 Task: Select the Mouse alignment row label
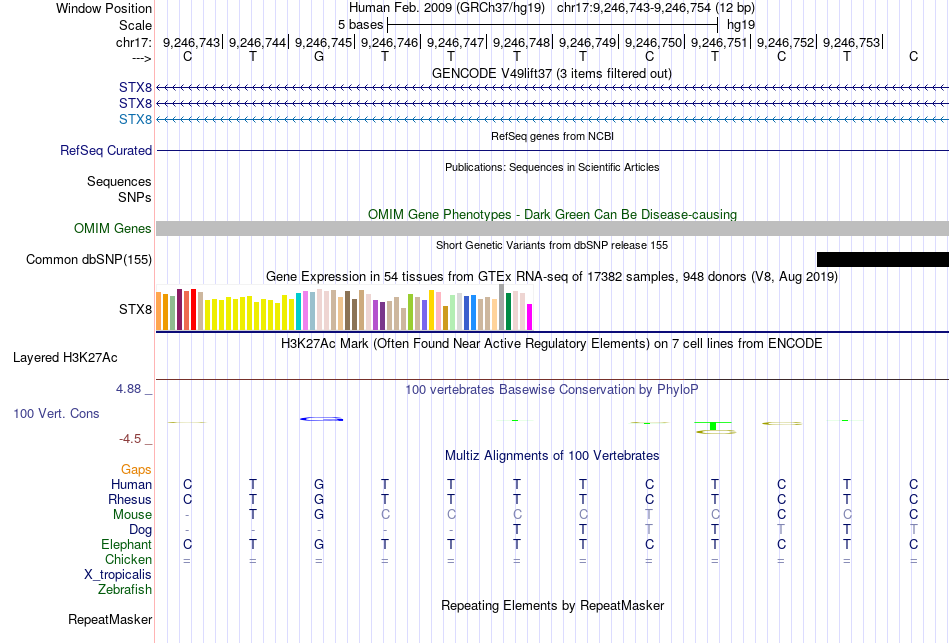point(132,515)
